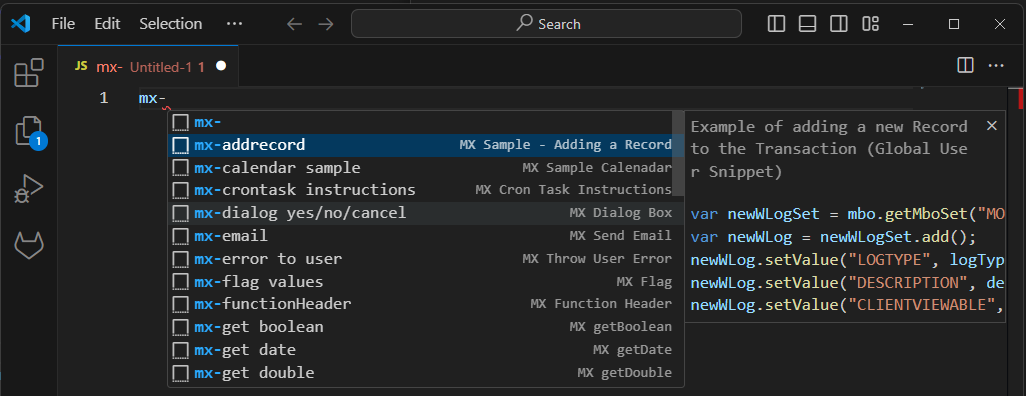Image resolution: width=1026 pixels, height=396 pixels.
Task: Click the snippet icon beside mx-flag values
Action: click(x=181, y=282)
